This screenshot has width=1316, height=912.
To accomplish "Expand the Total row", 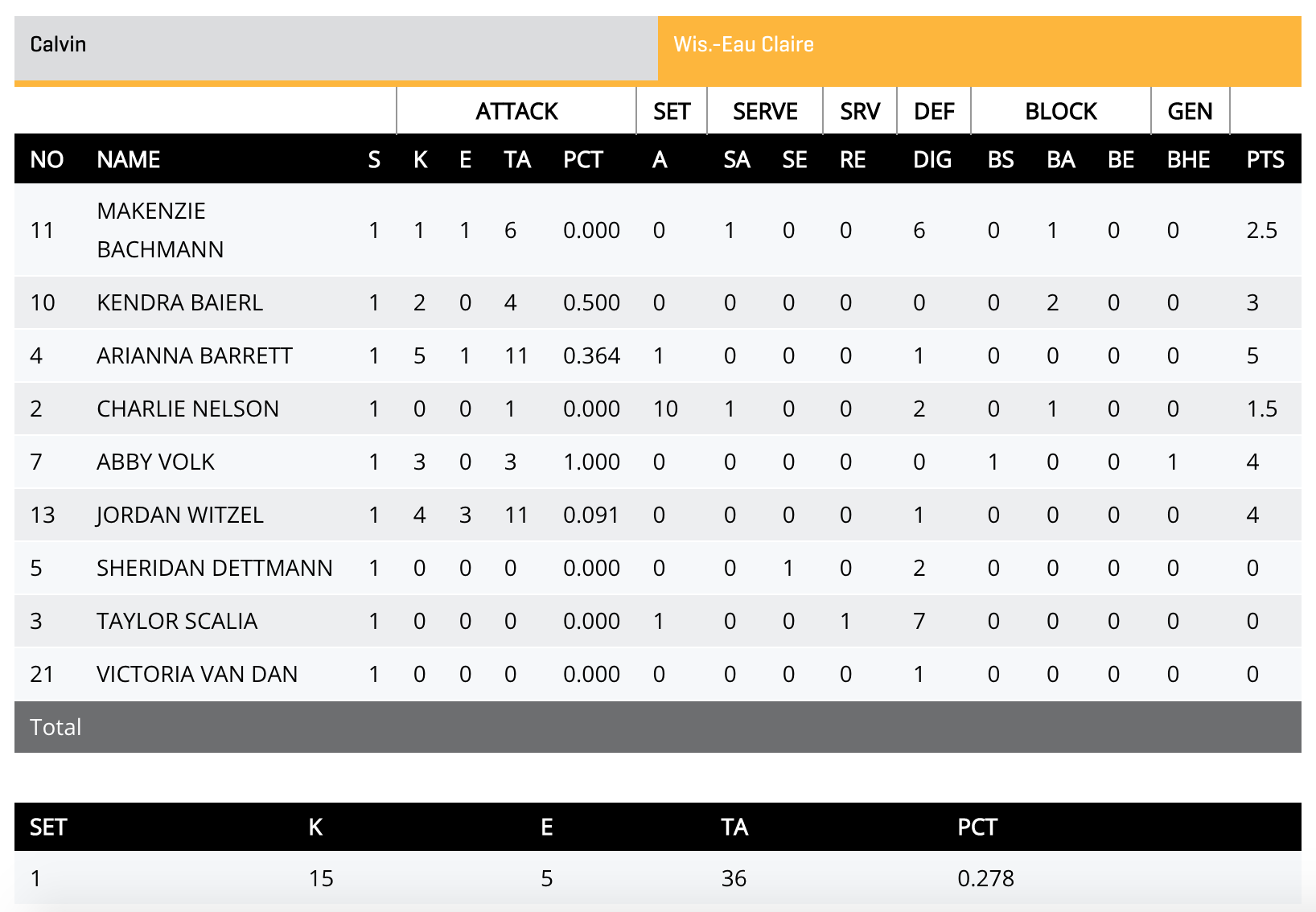I will (x=56, y=727).
